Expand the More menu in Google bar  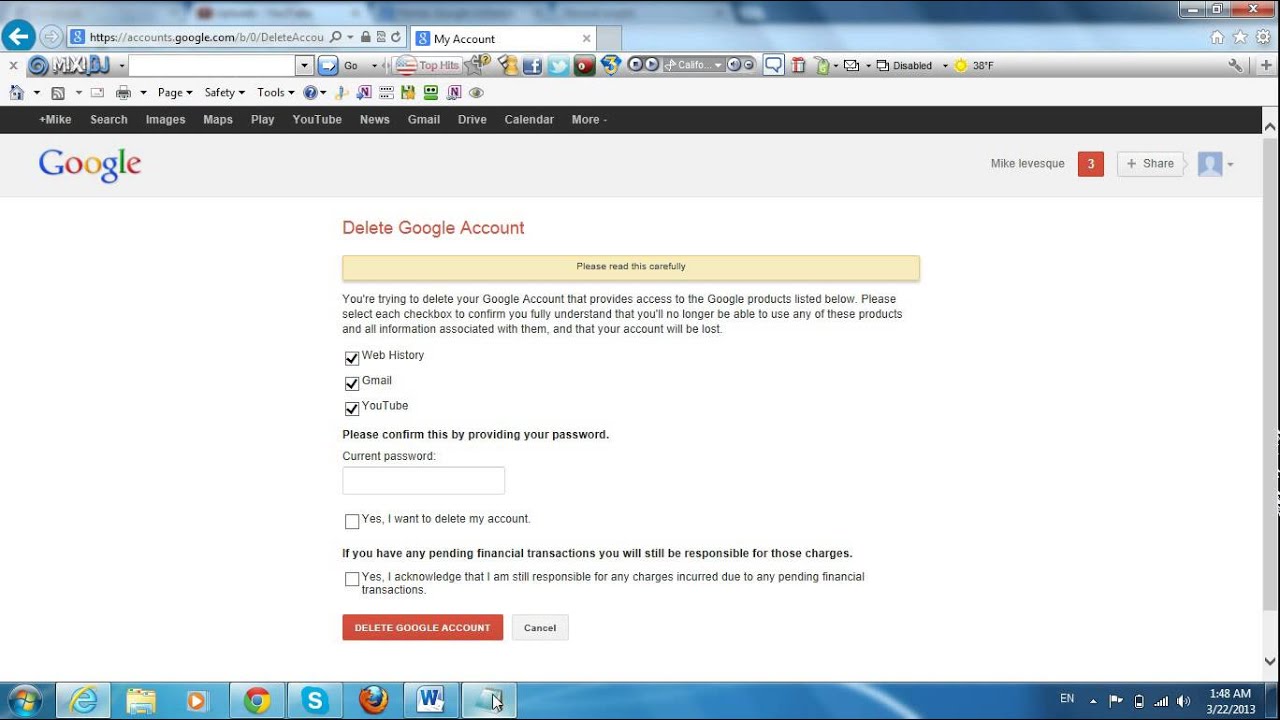(x=589, y=120)
